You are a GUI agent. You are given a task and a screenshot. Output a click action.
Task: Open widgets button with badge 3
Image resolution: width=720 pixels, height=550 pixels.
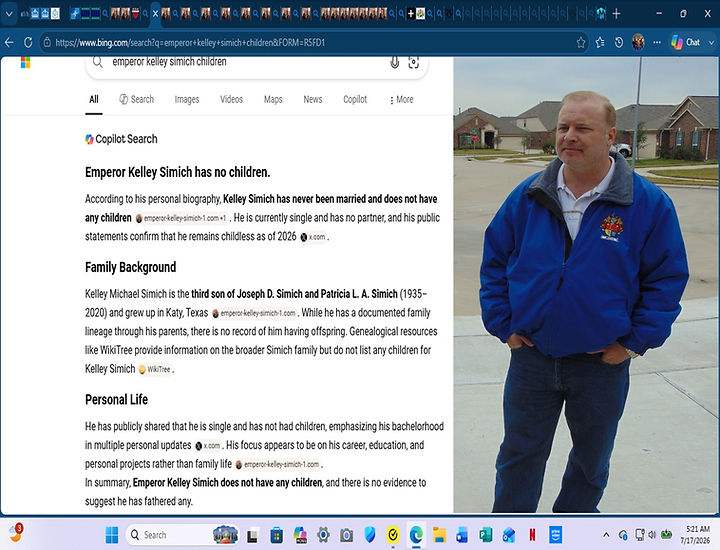pyautogui.click(x=16, y=533)
